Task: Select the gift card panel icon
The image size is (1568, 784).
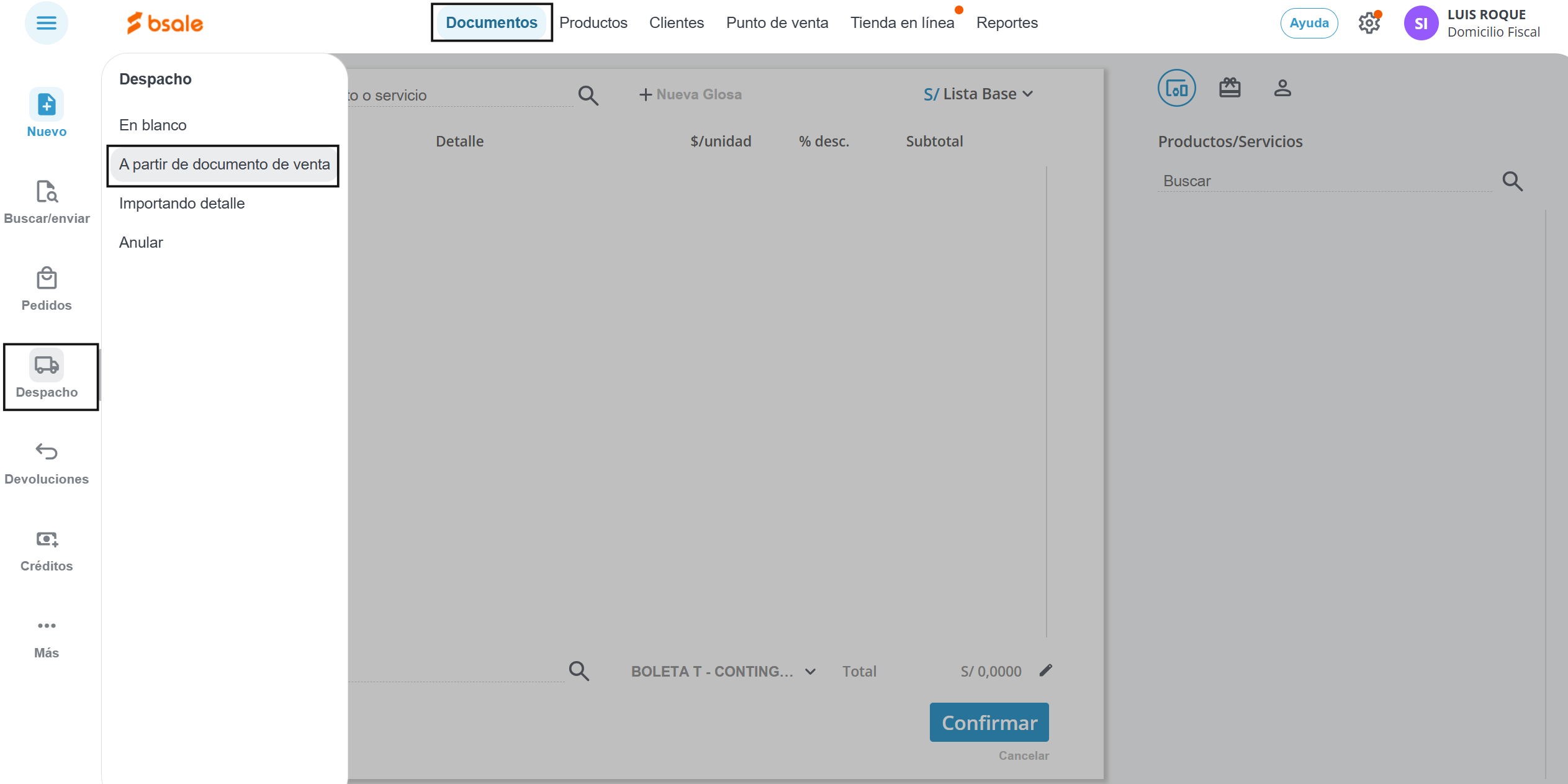Action: (x=1230, y=88)
